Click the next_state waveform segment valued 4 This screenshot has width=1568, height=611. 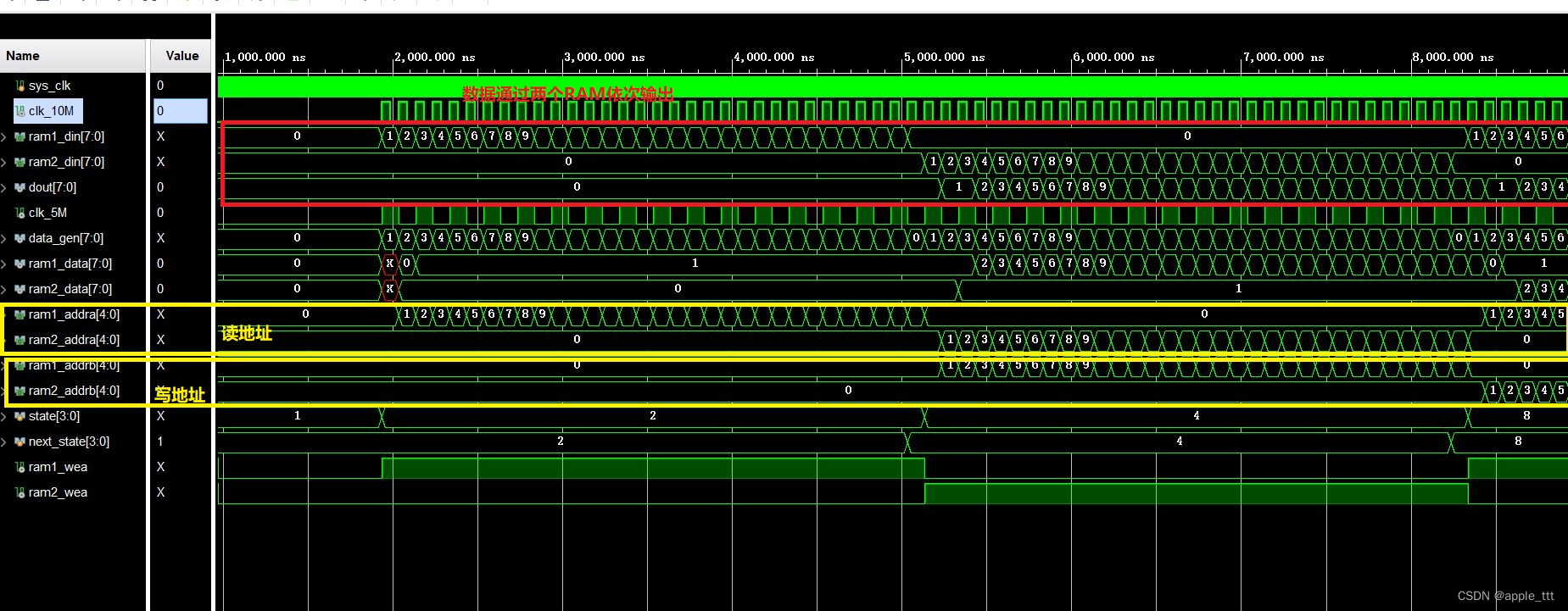click(x=1179, y=442)
